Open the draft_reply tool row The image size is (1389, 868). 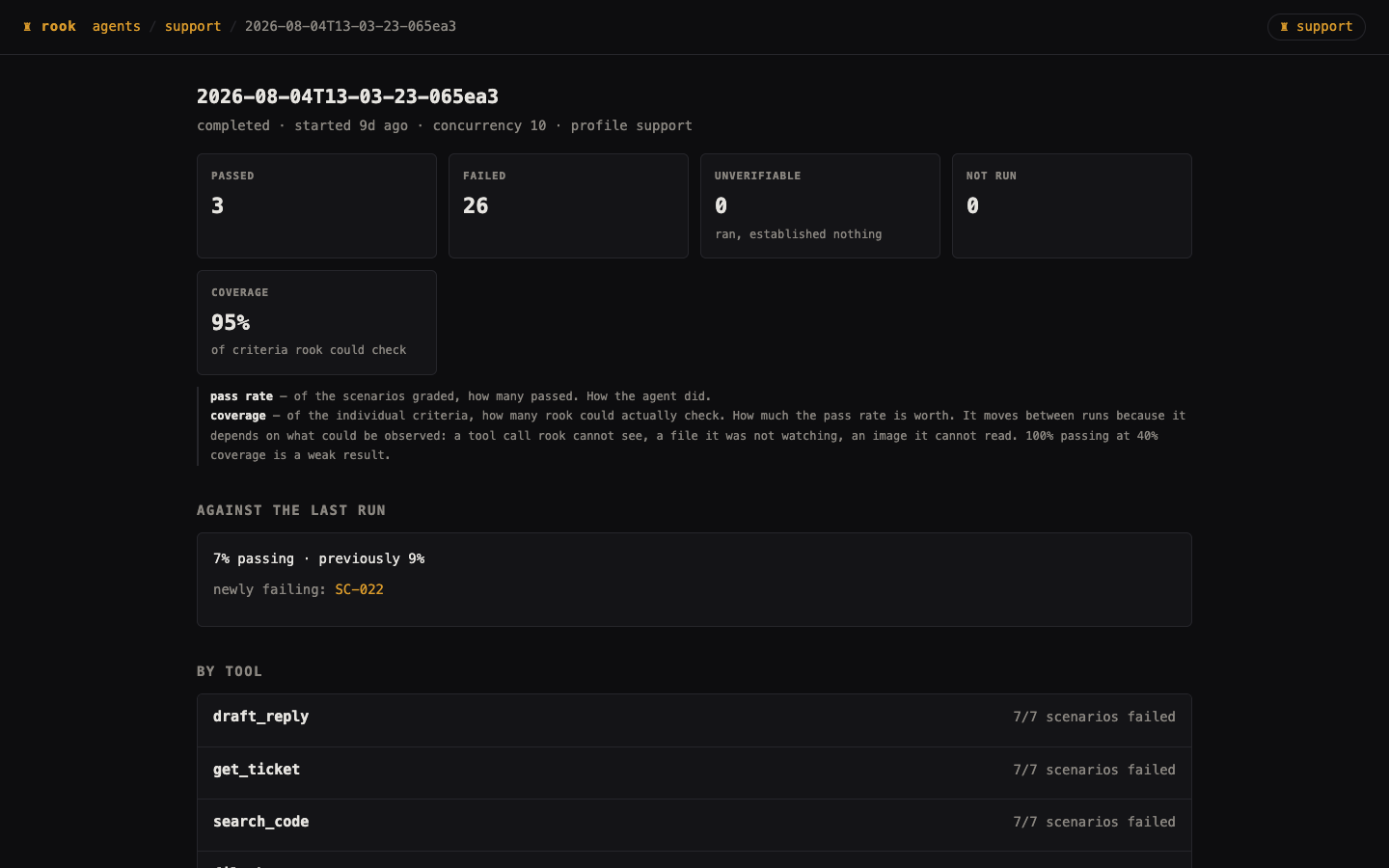[x=694, y=720]
